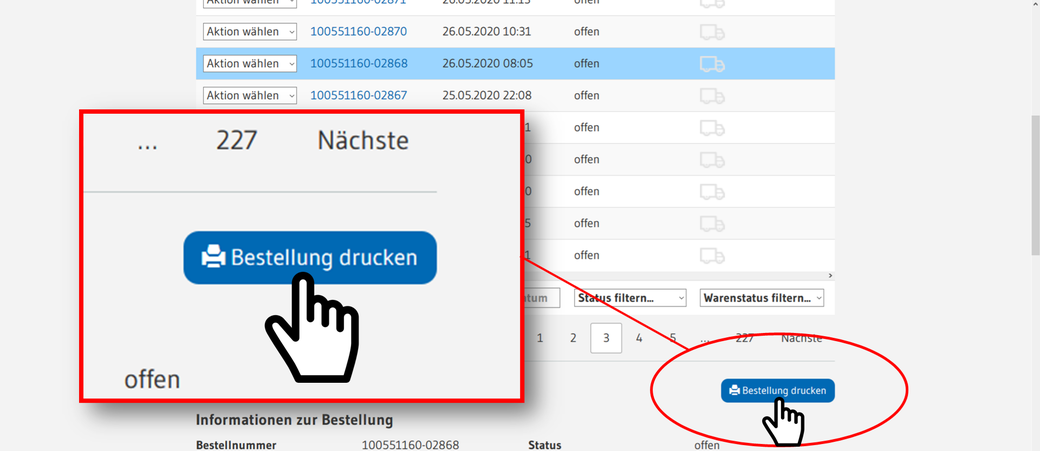
Task: Click truck icon in row 100551160-02868
Action: (x=712, y=64)
